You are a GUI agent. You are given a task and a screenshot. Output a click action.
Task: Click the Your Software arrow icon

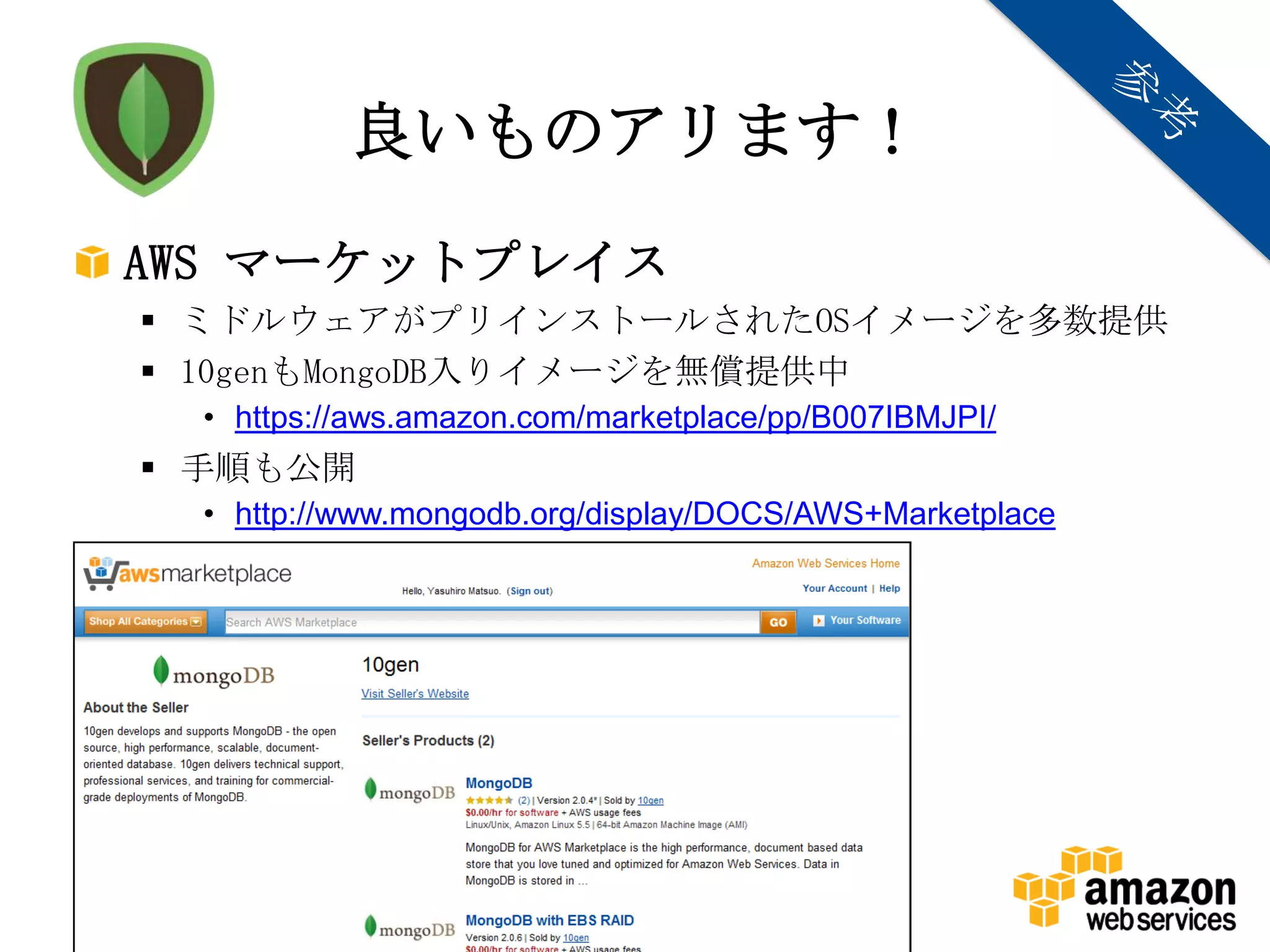pyautogui.click(x=819, y=620)
